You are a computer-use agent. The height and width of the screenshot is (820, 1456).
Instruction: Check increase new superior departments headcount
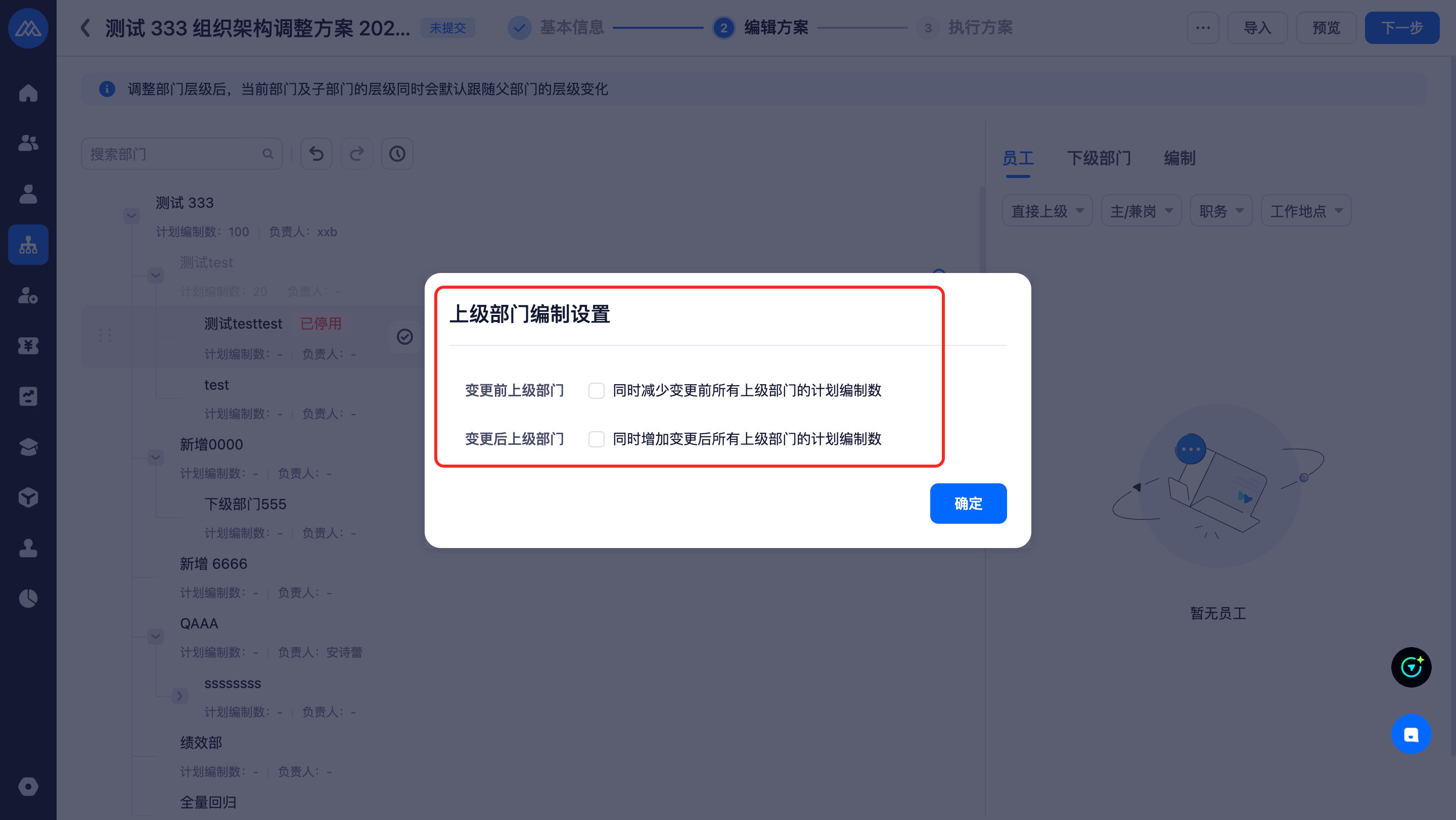(x=597, y=439)
